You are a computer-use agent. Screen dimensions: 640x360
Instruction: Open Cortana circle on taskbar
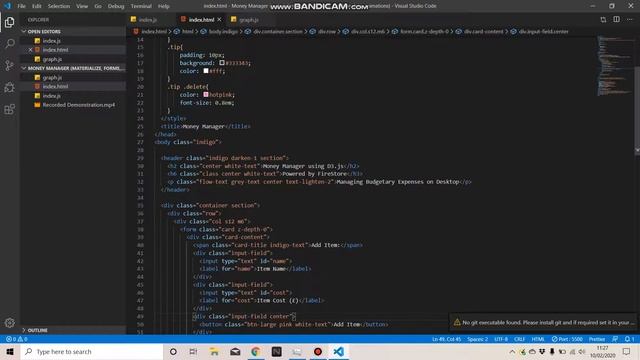pyautogui.click(x=173, y=351)
